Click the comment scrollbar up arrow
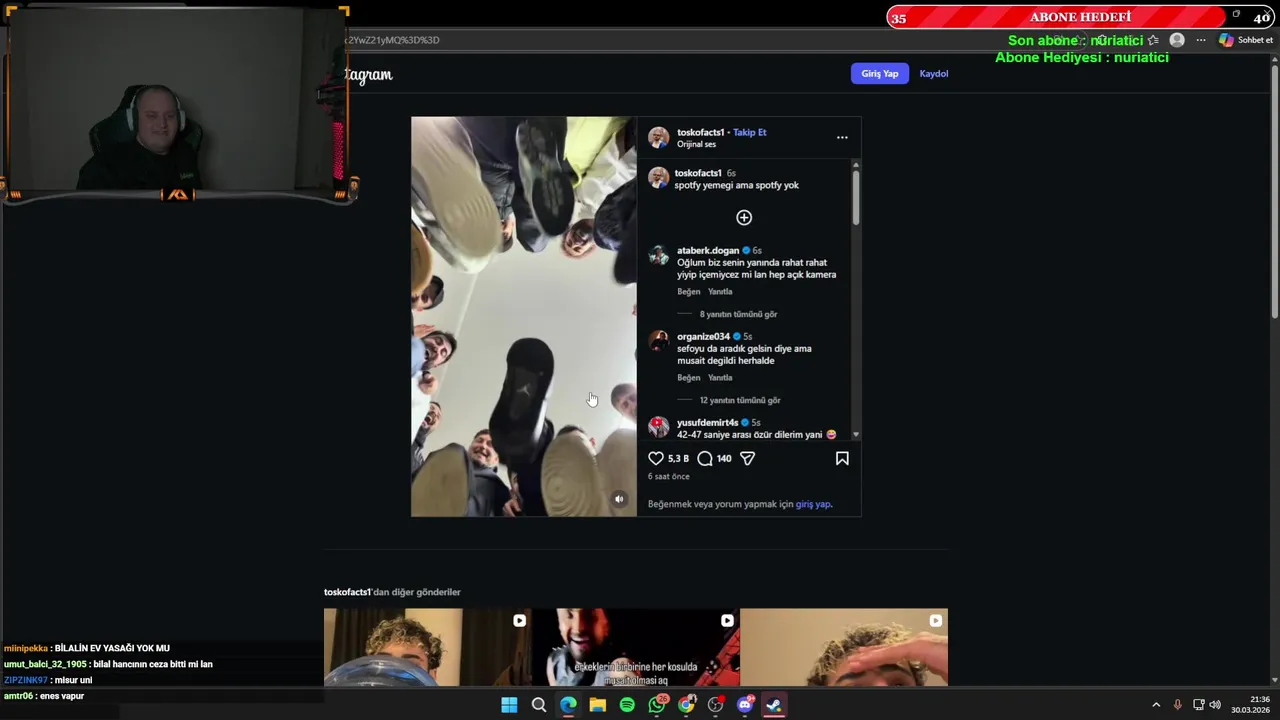The height and width of the screenshot is (720, 1280). [x=855, y=164]
